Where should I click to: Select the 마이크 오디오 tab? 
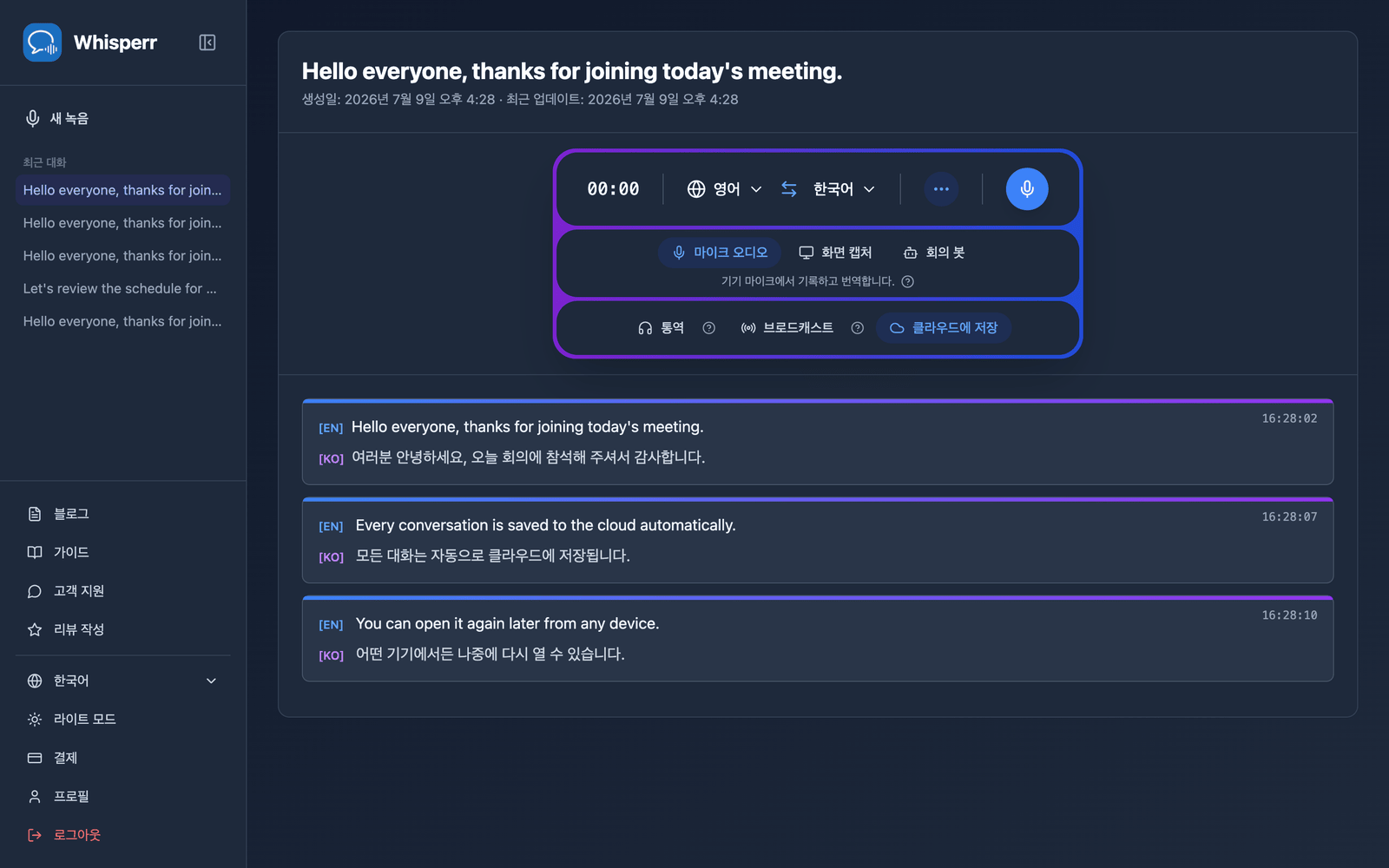point(720,253)
